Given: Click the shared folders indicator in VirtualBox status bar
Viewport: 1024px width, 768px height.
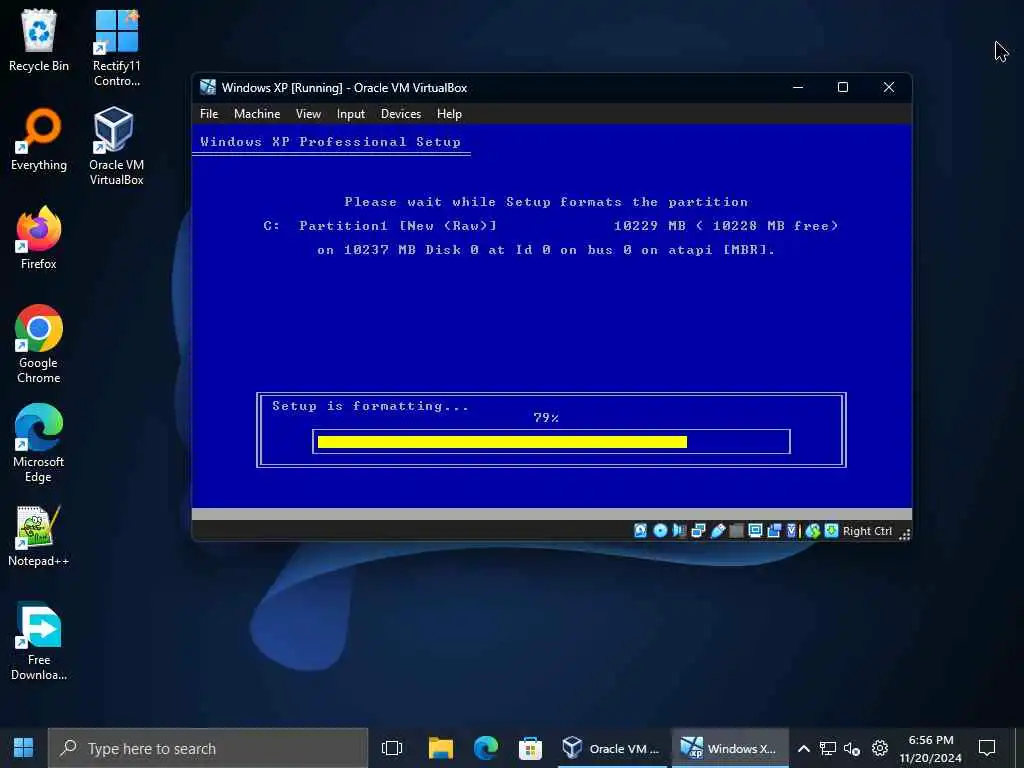Looking at the screenshot, I should [x=736, y=531].
